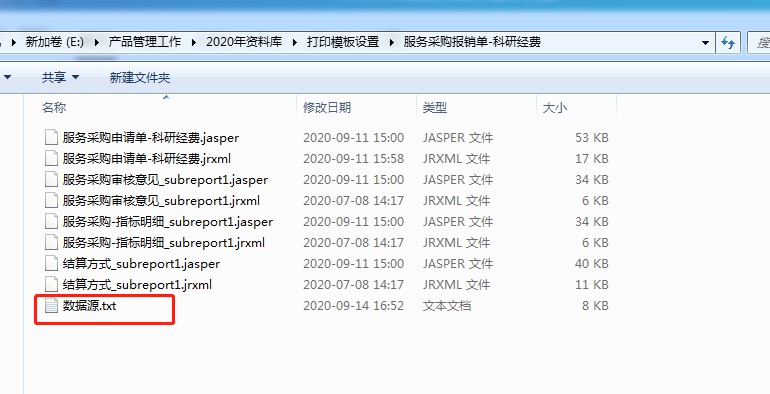Click 新建文件夹 button
The image size is (770, 394).
(x=139, y=77)
